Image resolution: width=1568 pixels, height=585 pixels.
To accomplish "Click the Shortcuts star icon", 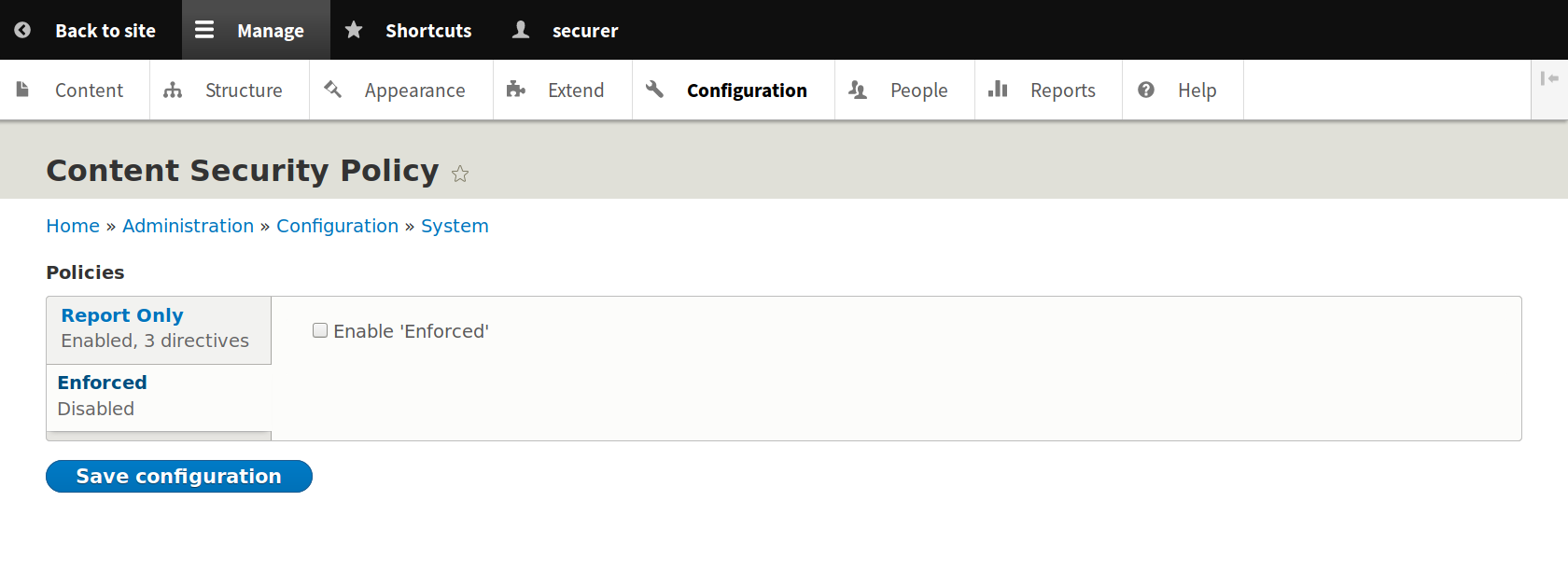I will 354,30.
